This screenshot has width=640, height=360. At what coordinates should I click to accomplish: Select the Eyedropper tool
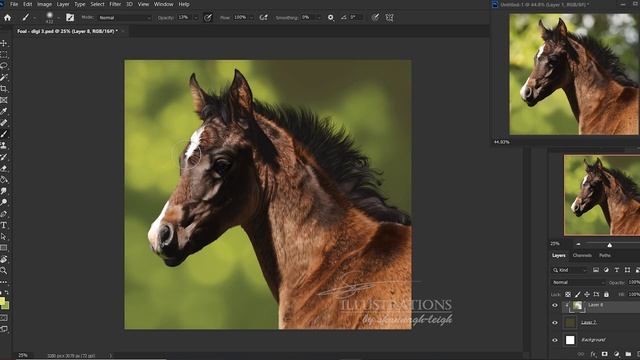click(4, 111)
